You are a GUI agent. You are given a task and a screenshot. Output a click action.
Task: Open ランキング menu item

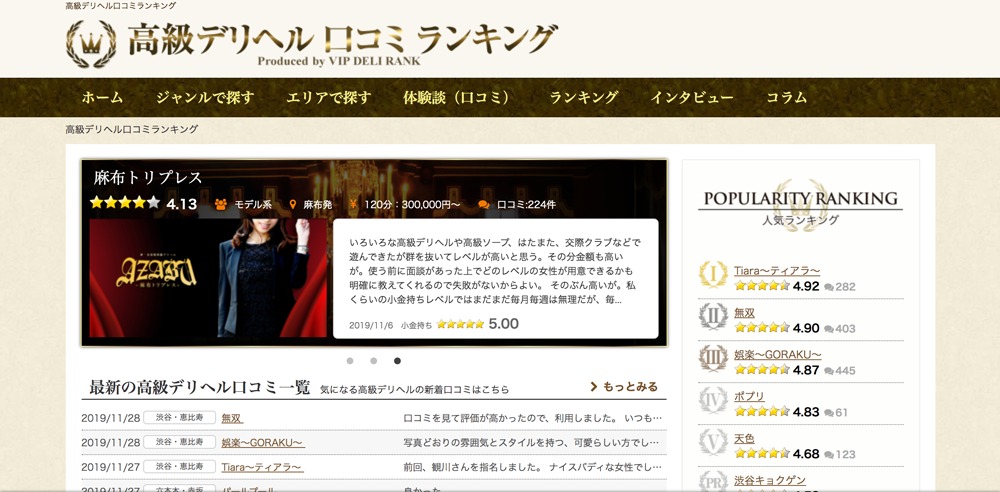[x=584, y=98]
